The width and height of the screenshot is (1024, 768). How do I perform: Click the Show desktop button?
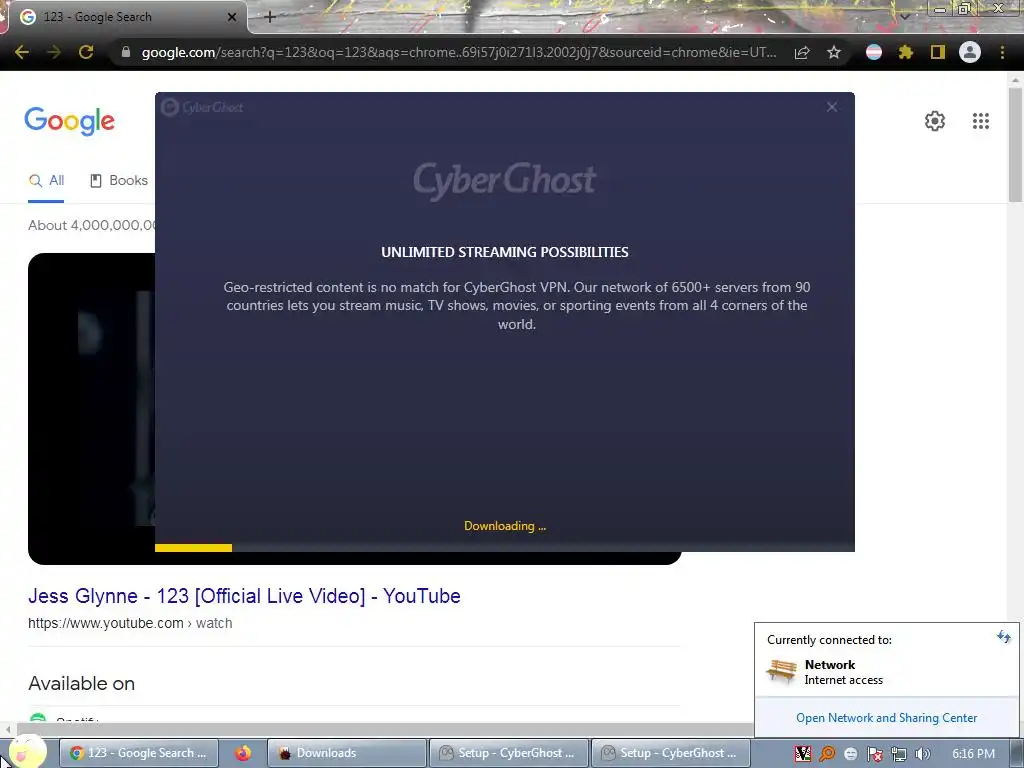pos(1016,753)
